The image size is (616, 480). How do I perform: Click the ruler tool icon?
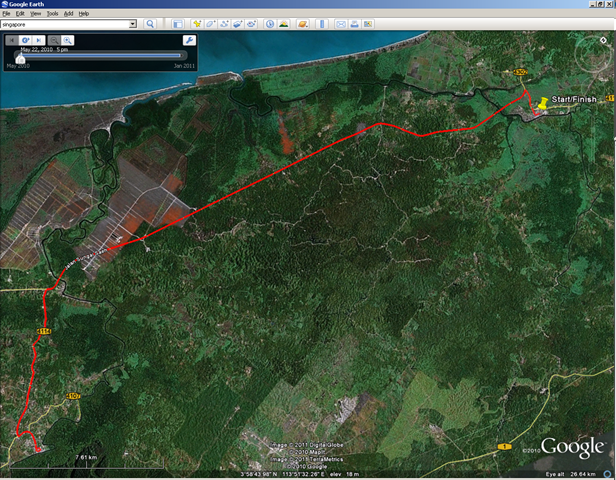(322, 24)
